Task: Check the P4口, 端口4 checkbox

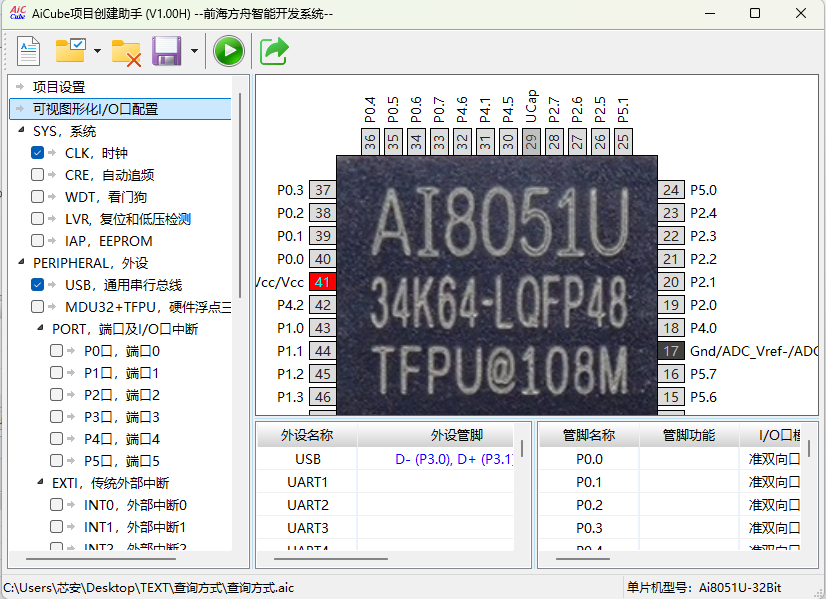Action: [x=56, y=438]
